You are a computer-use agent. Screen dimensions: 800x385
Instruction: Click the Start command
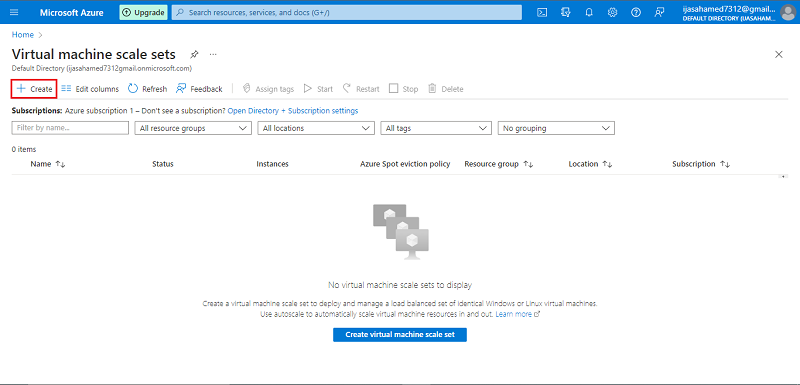[318, 89]
